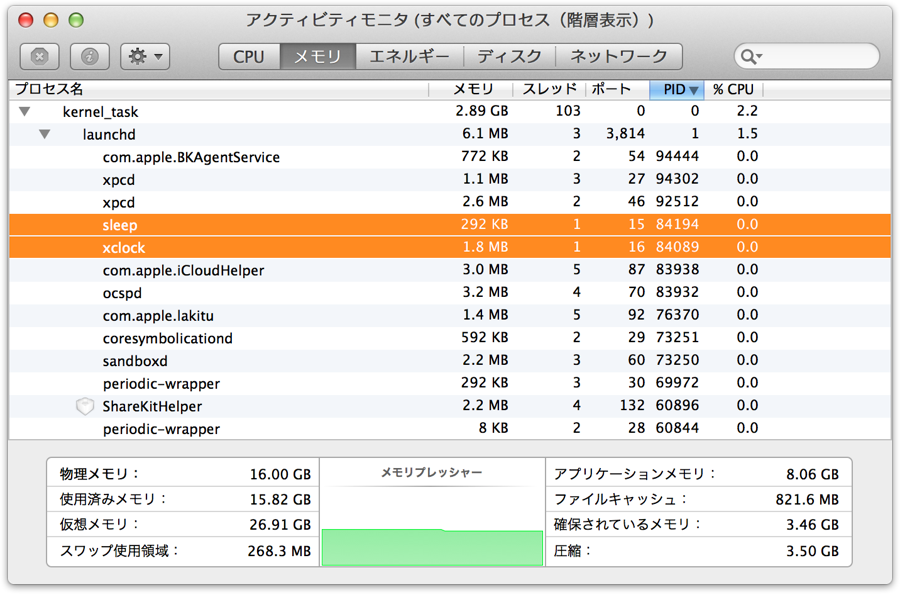
Task: Select com.apple.BKAgentService process
Action: [449, 157]
